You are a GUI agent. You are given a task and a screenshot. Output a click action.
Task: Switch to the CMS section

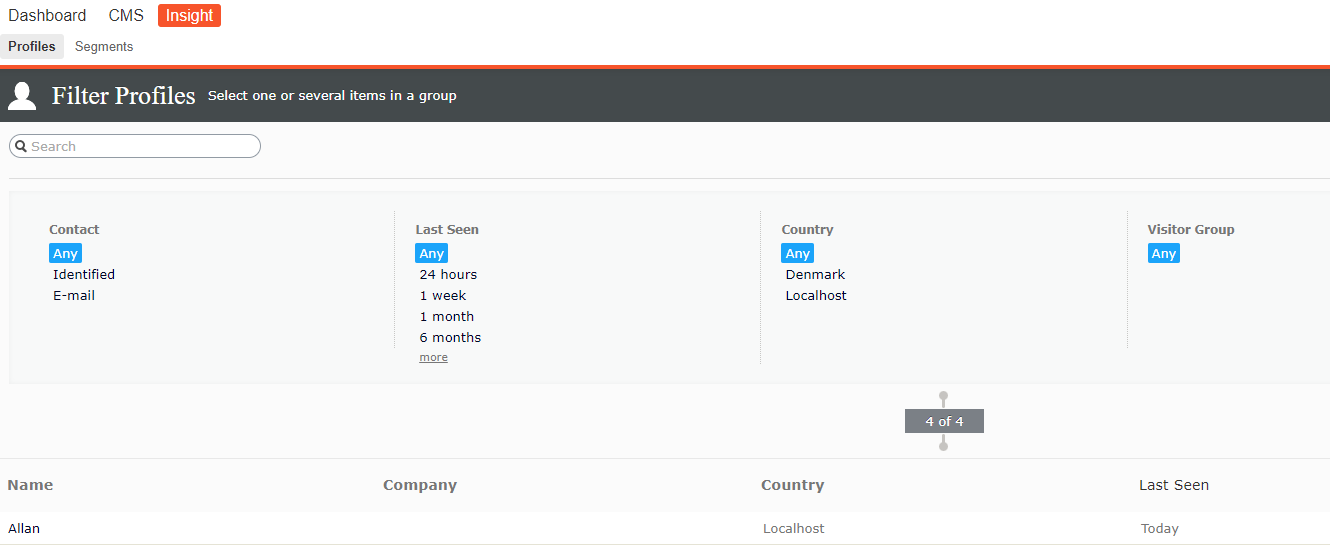(126, 16)
